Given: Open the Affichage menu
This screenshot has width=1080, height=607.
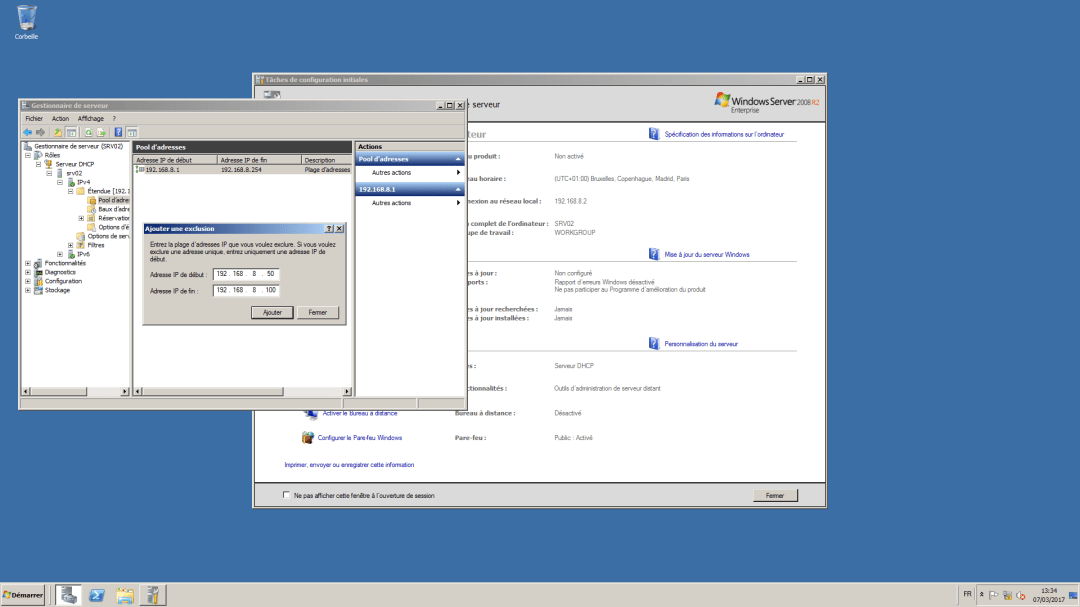Looking at the screenshot, I should pyautogui.click(x=91, y=118).
